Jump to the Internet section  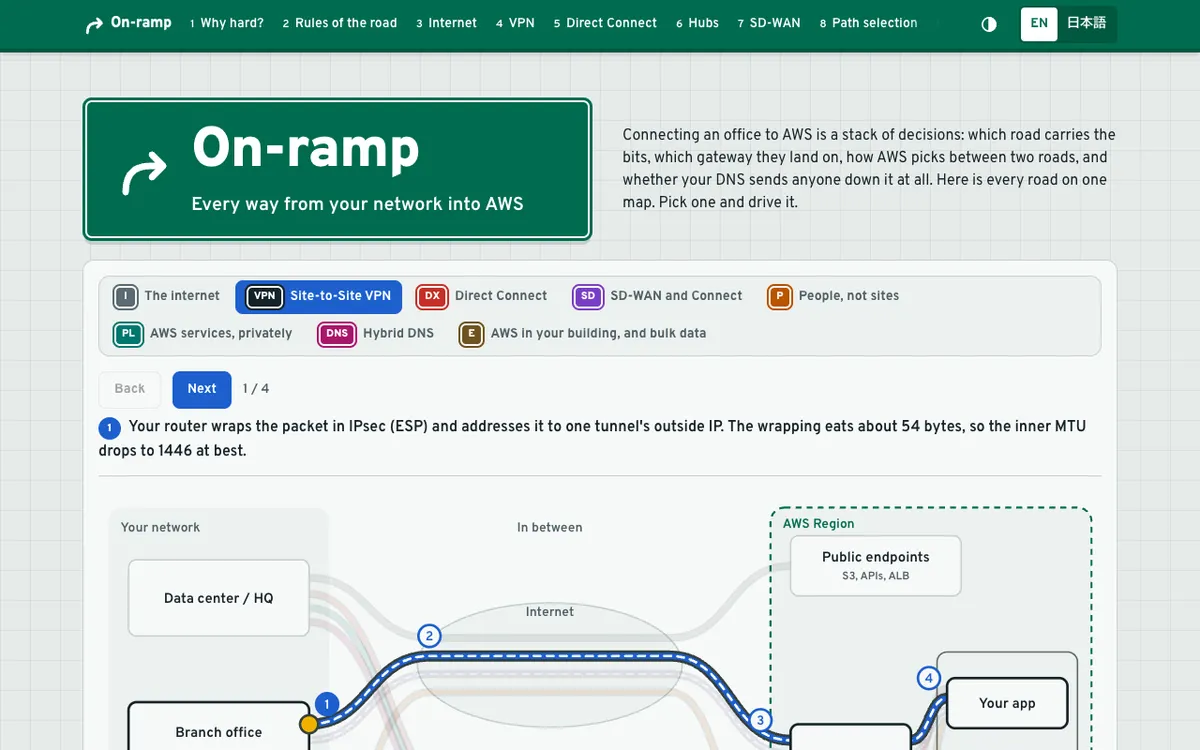click(446, 23)
